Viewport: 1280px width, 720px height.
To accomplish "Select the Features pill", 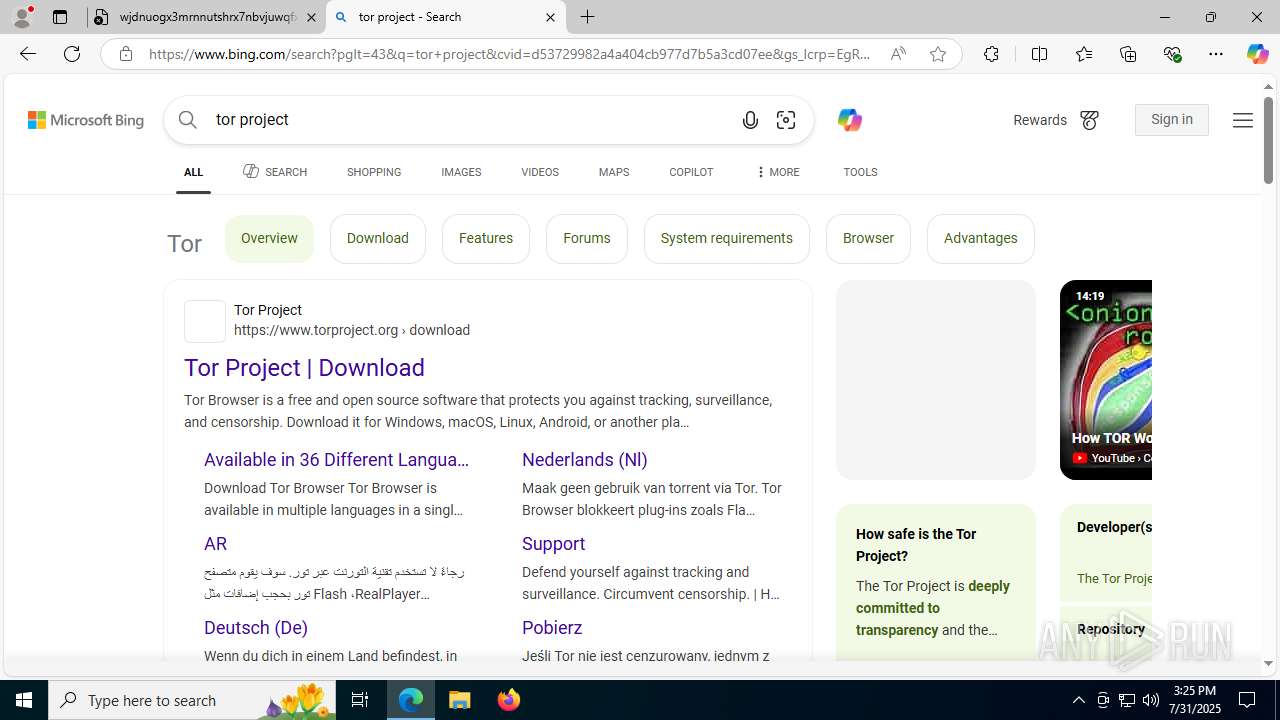I will 486,238.
